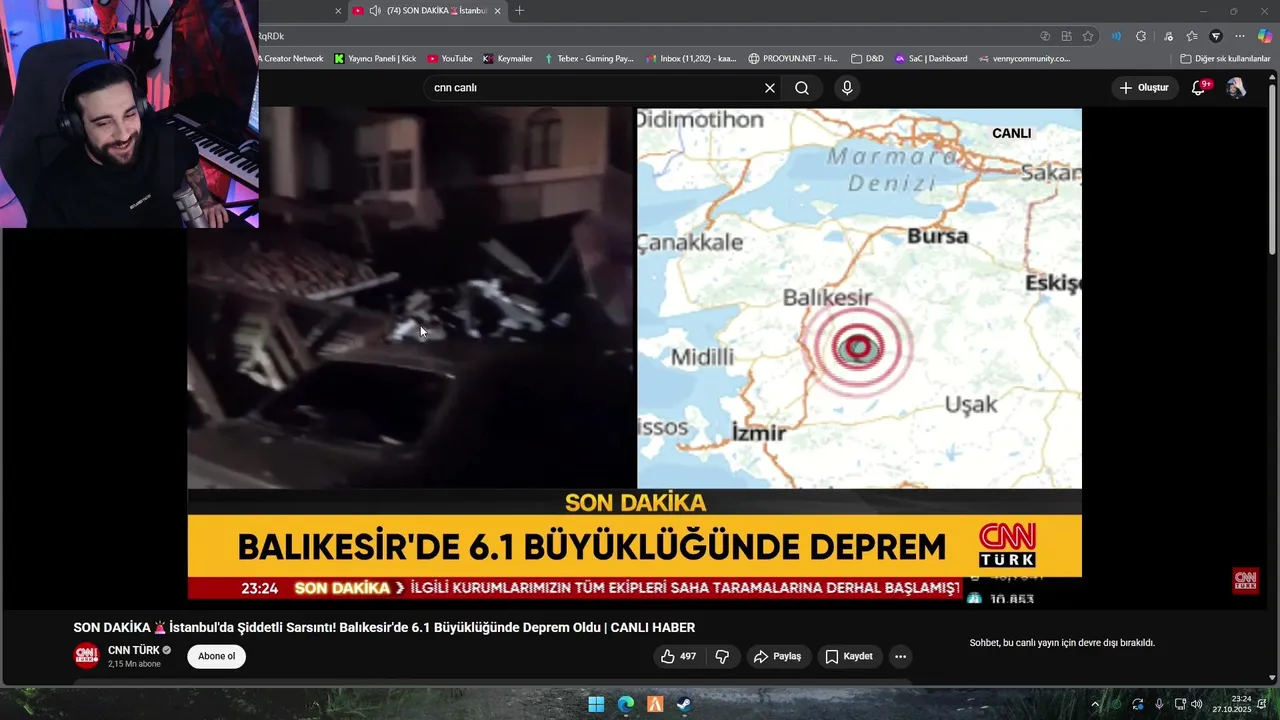The width and height of the screenshot is (1280, 720).
Task: Share the video via Paylaş button
Action: tap(777, 657)
